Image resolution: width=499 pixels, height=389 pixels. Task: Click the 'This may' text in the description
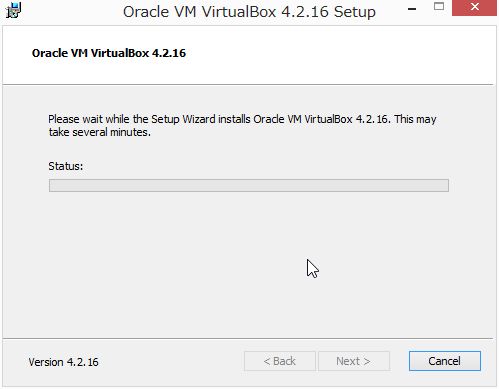[x=415, y=119]
